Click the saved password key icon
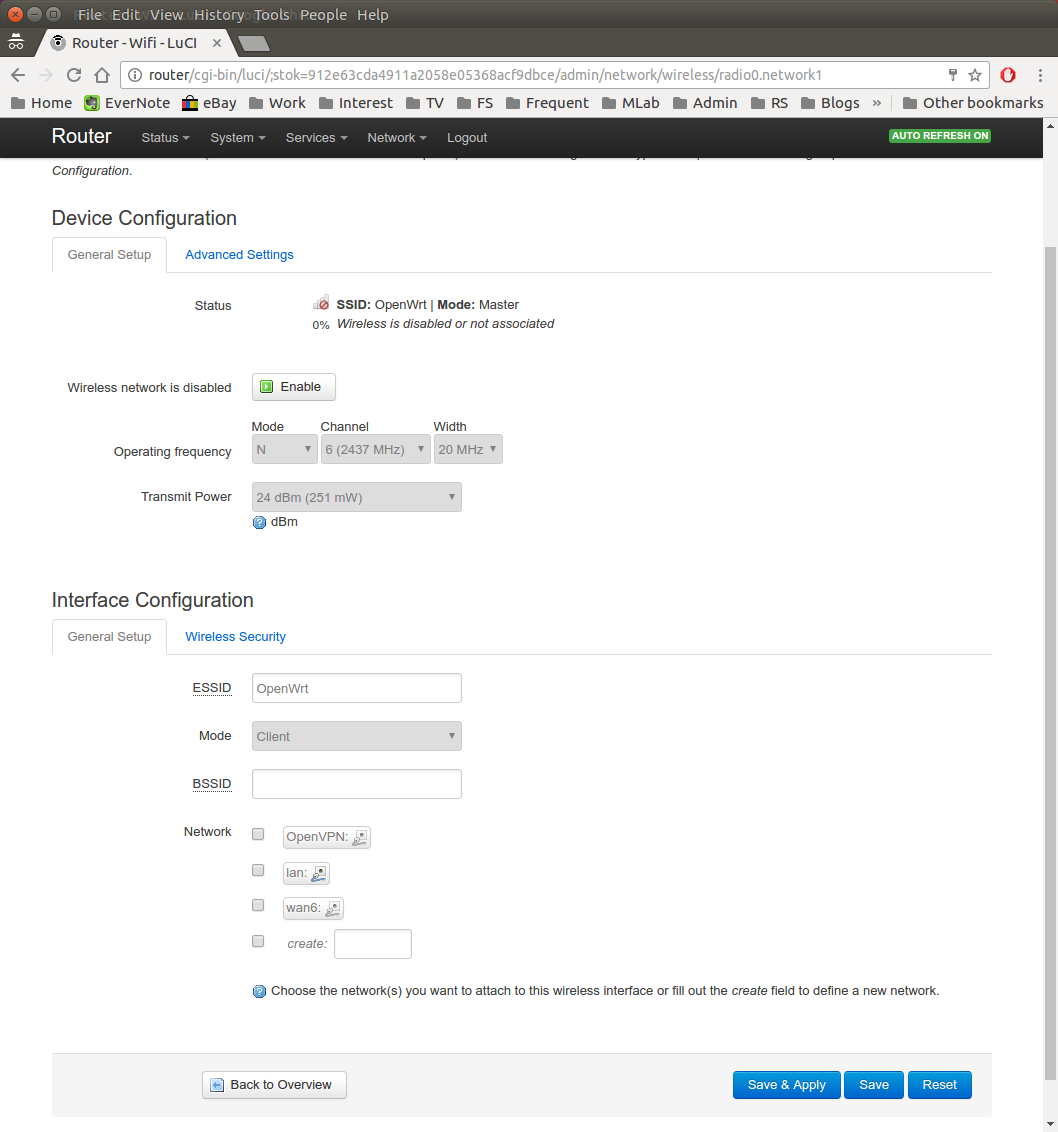Viewport: 1058px width, 1132px height. pos(953,75)
